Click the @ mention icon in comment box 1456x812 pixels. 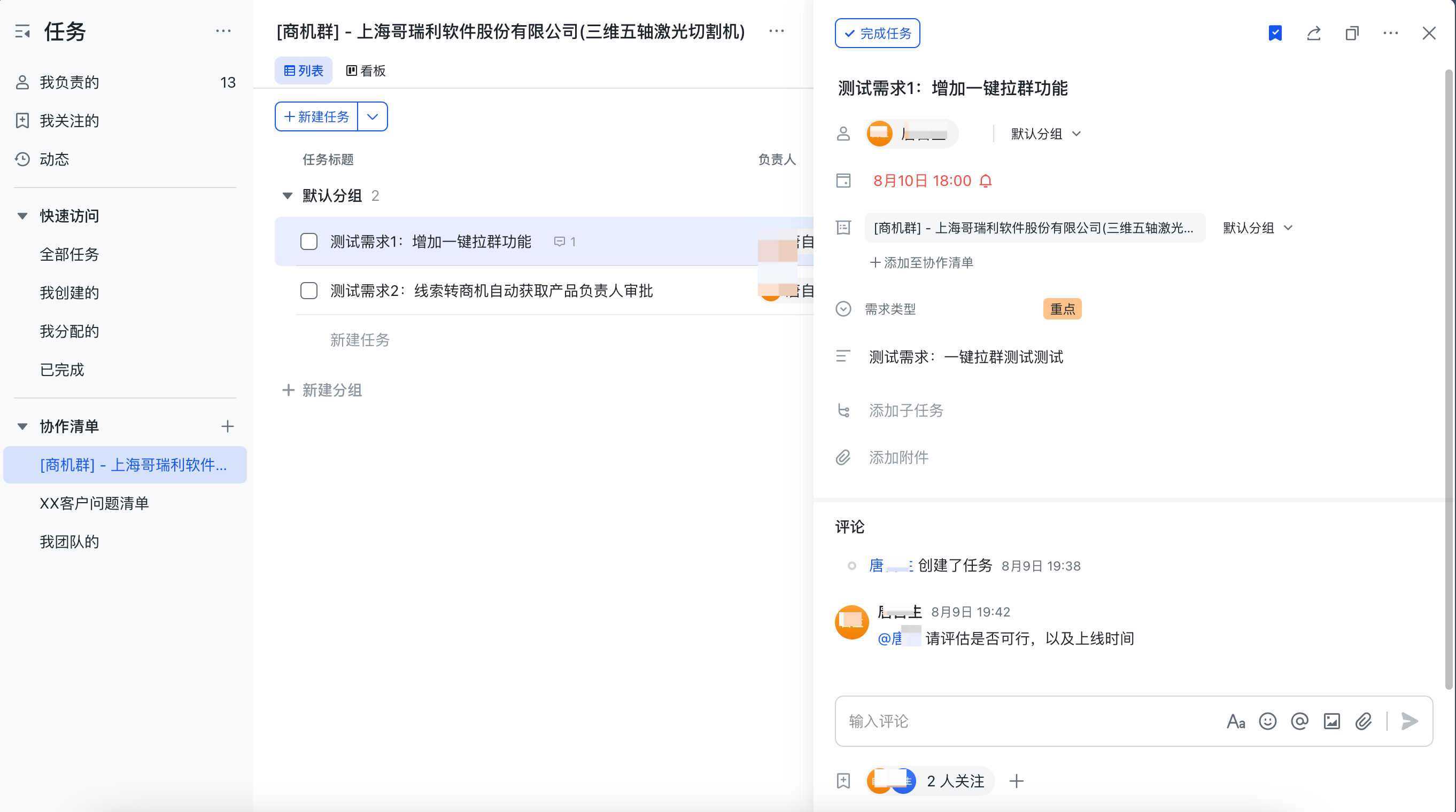point(1299,721)
